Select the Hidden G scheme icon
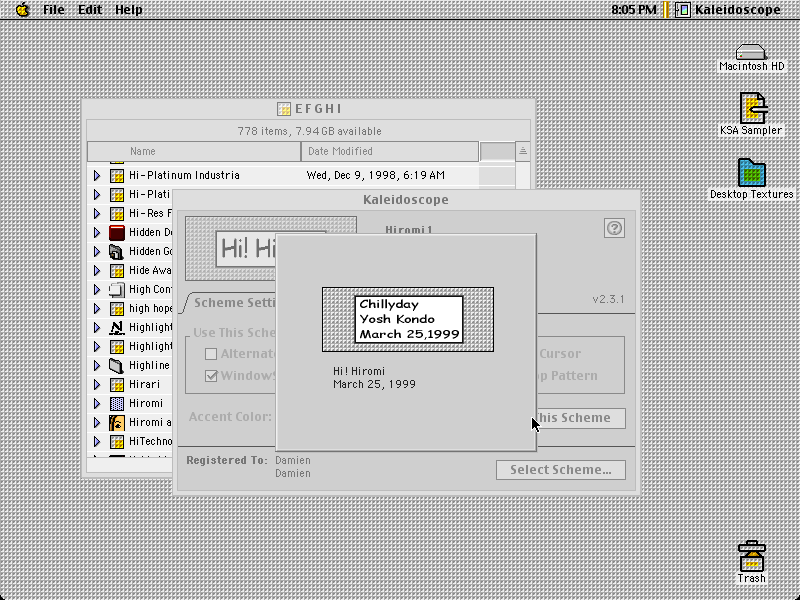This screenshot has height=600, width=800. pos(117,252)
